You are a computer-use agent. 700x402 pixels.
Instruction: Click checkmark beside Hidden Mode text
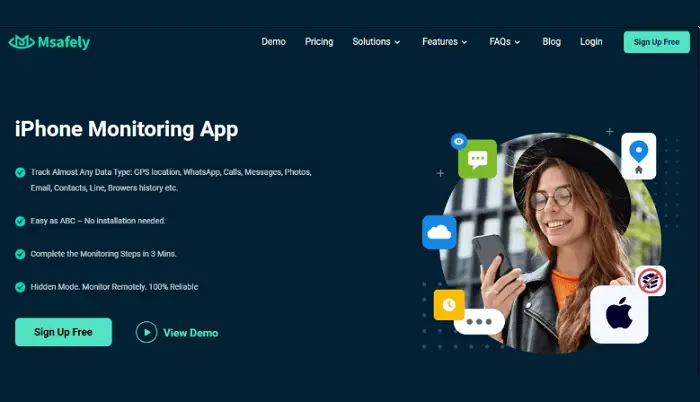[20, 287]
